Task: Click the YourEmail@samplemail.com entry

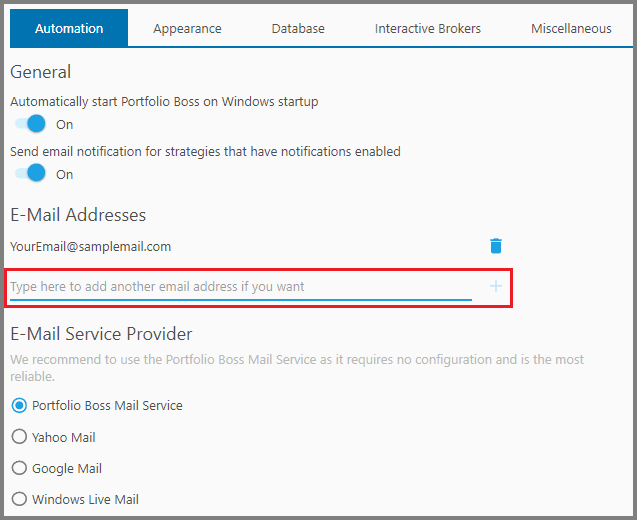Action: (91, 247)
